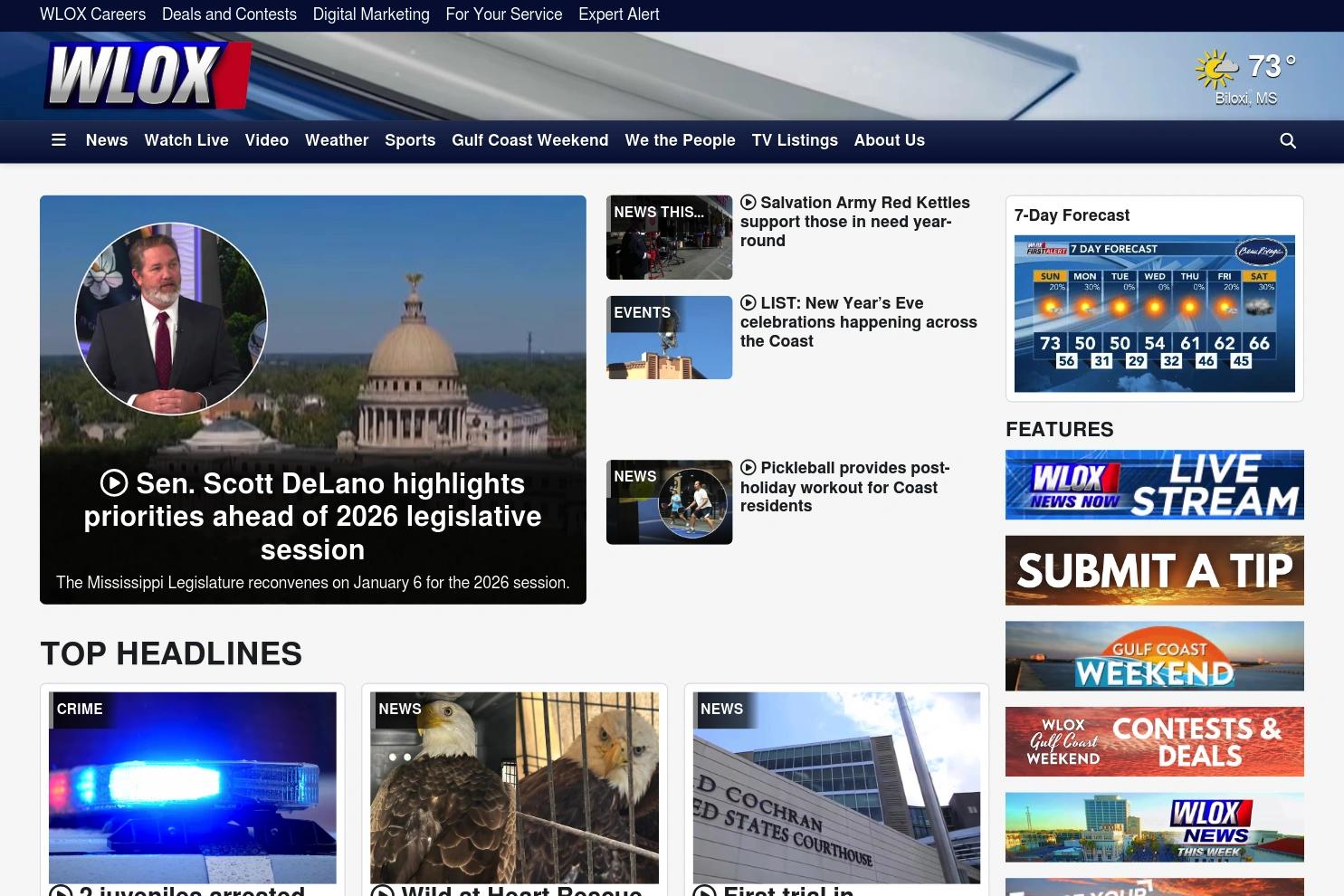Open the WLOX News Now Live Stream banner
Image resolution: width=1344 pixels, height=896 pixels.
pos(1155,485)
